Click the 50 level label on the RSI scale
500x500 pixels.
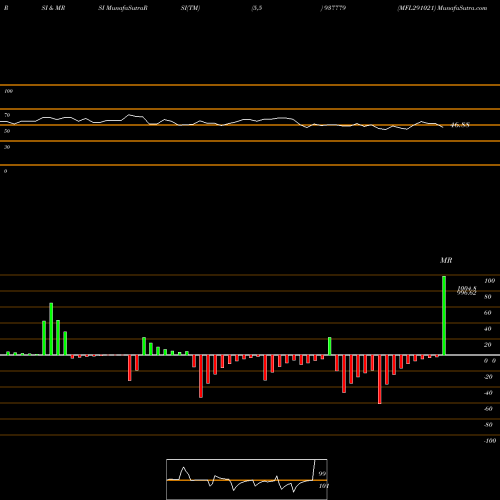(x=7, y=131)
